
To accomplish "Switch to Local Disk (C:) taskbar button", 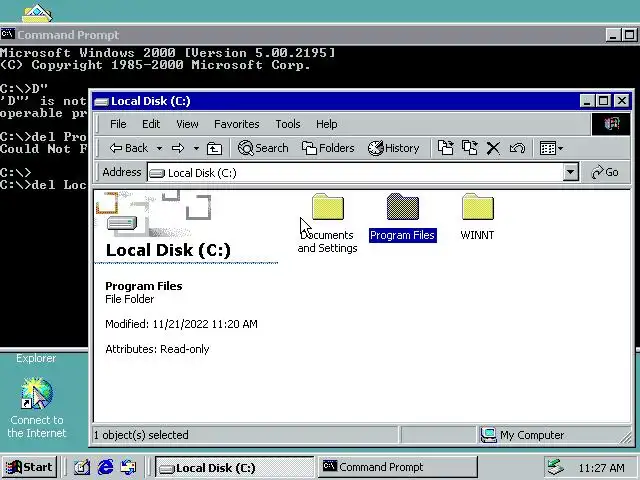I will 235,467.
